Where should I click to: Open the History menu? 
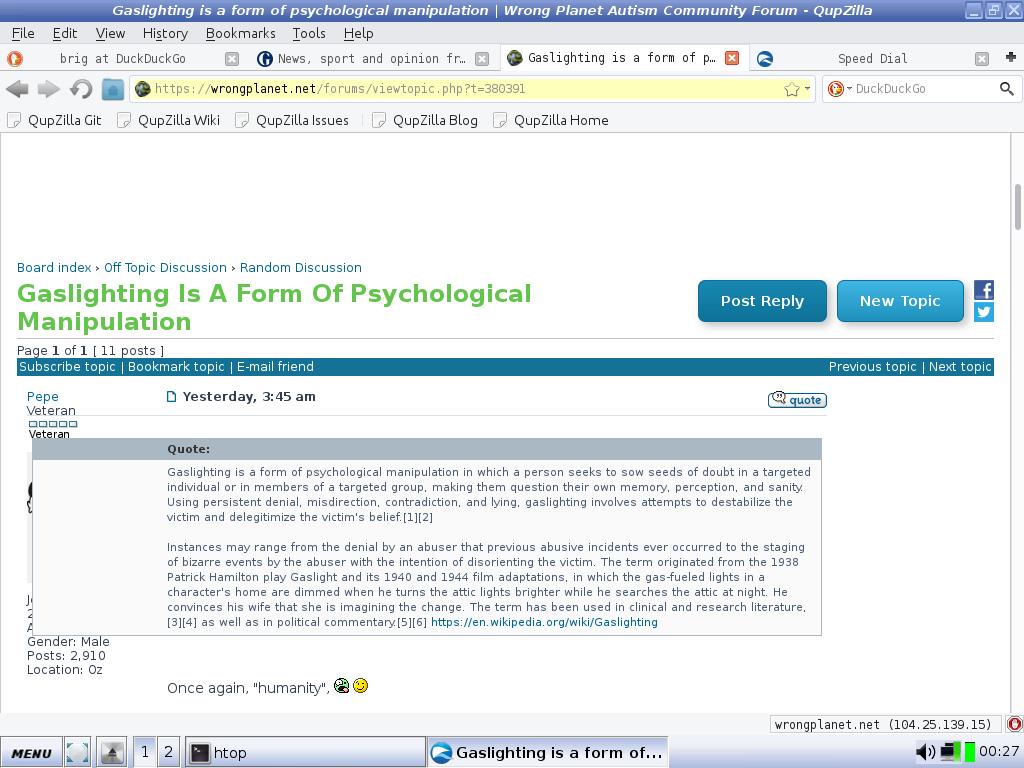[165, 33]
